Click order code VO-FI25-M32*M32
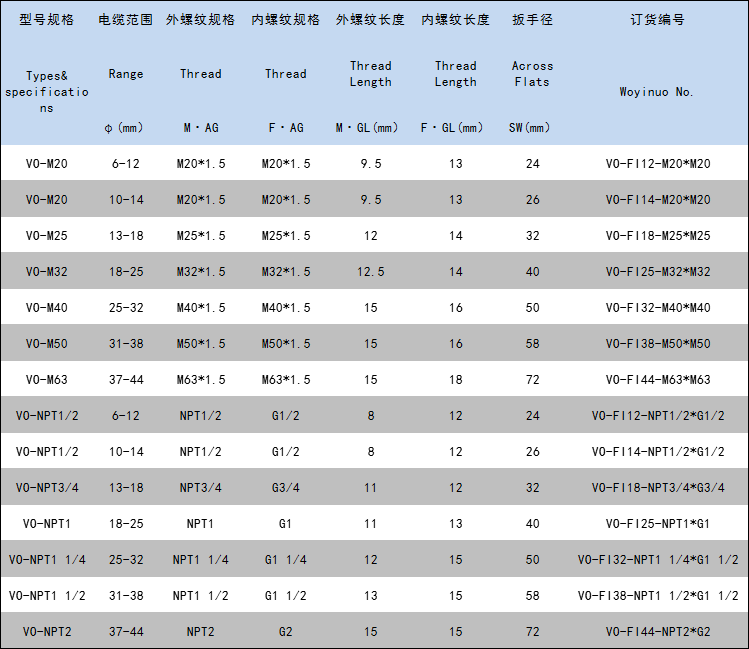The width and height of the screenshot is (749, 649). [657, 272]
